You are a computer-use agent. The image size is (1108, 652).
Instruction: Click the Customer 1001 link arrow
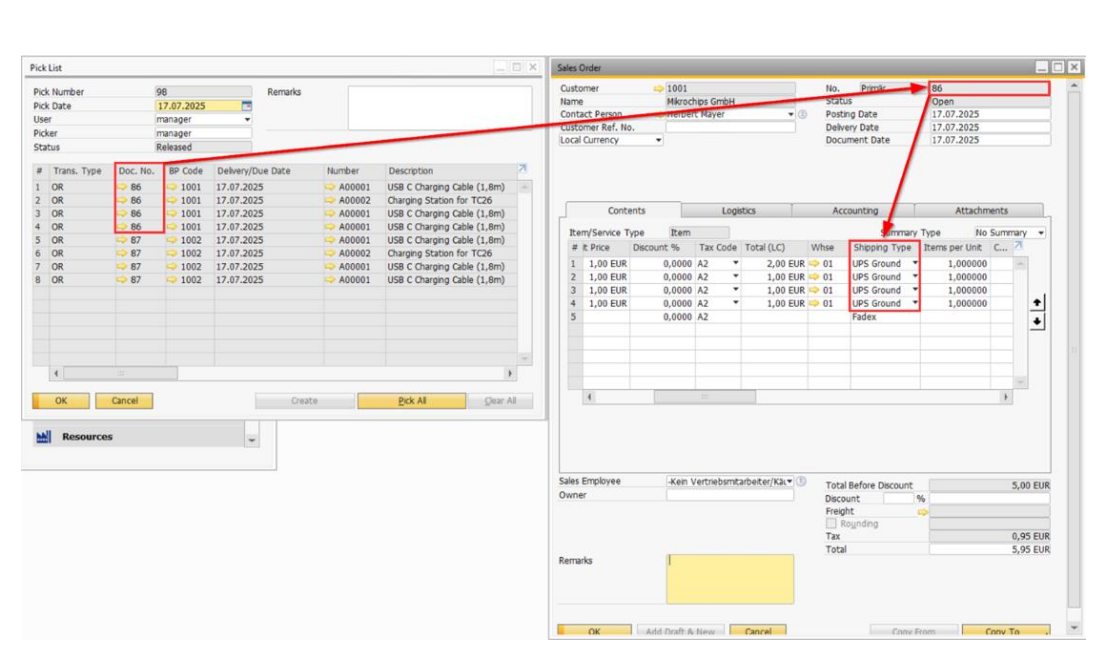[x=658, y=89]
